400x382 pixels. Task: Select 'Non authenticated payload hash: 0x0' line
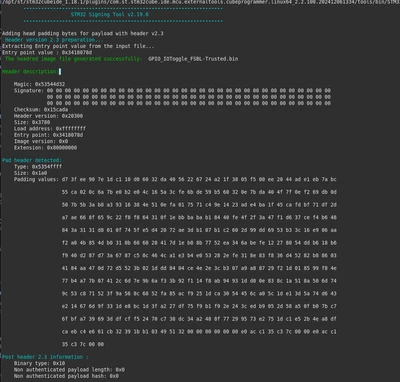pyautogui.click(x=66, y=376)
